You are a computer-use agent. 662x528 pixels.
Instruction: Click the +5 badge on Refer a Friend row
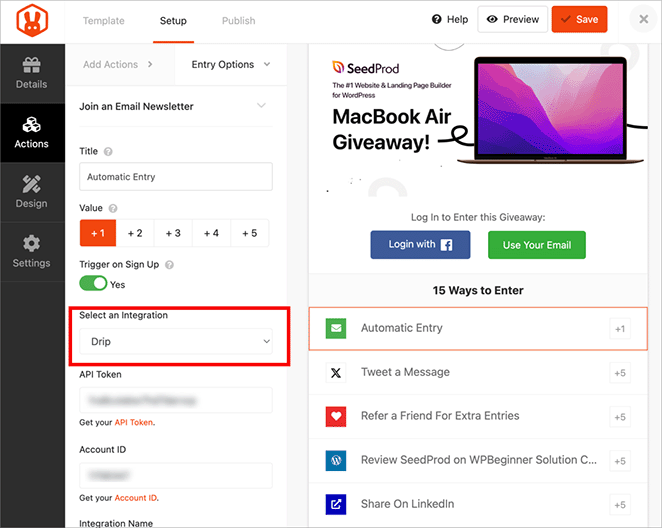pos(620,417)
